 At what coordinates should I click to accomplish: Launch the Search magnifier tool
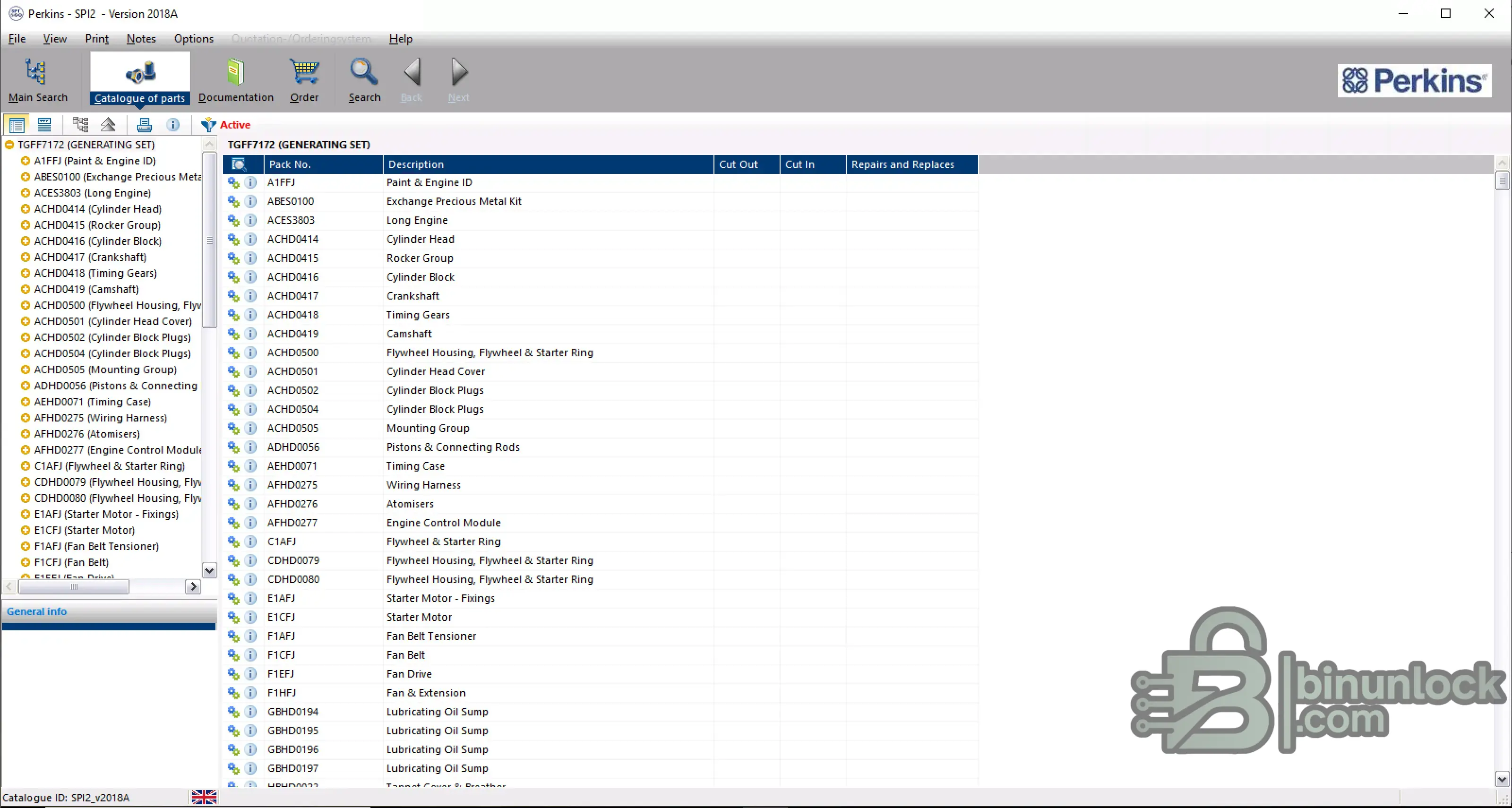[364, 80]
